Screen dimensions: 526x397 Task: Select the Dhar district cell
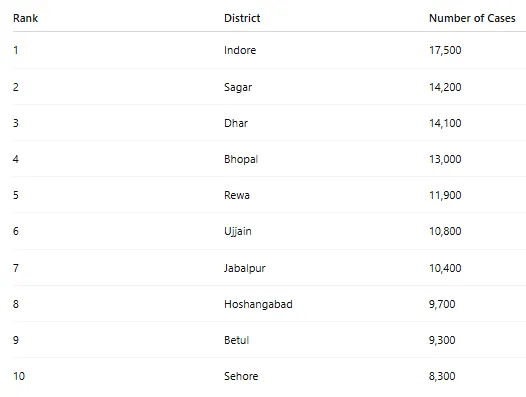pos(236,123)
